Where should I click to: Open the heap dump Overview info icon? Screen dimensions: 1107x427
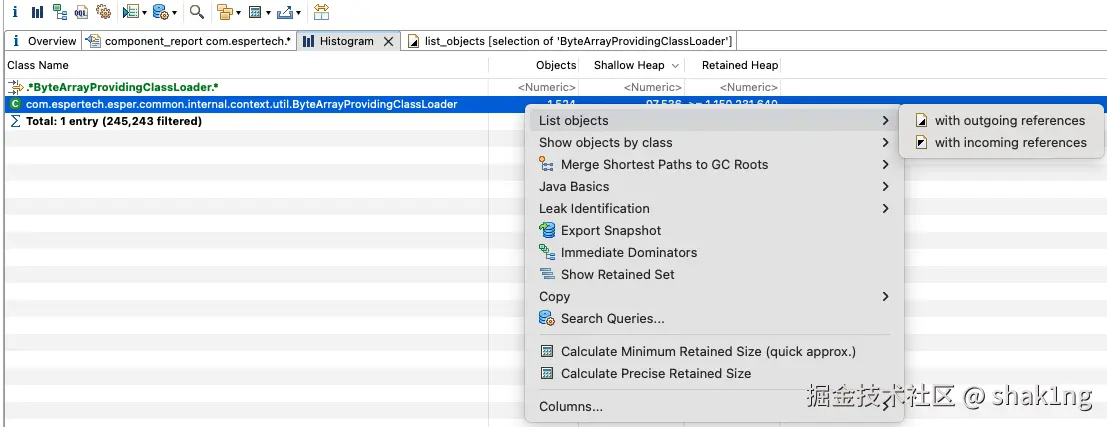tap(15, 12)
